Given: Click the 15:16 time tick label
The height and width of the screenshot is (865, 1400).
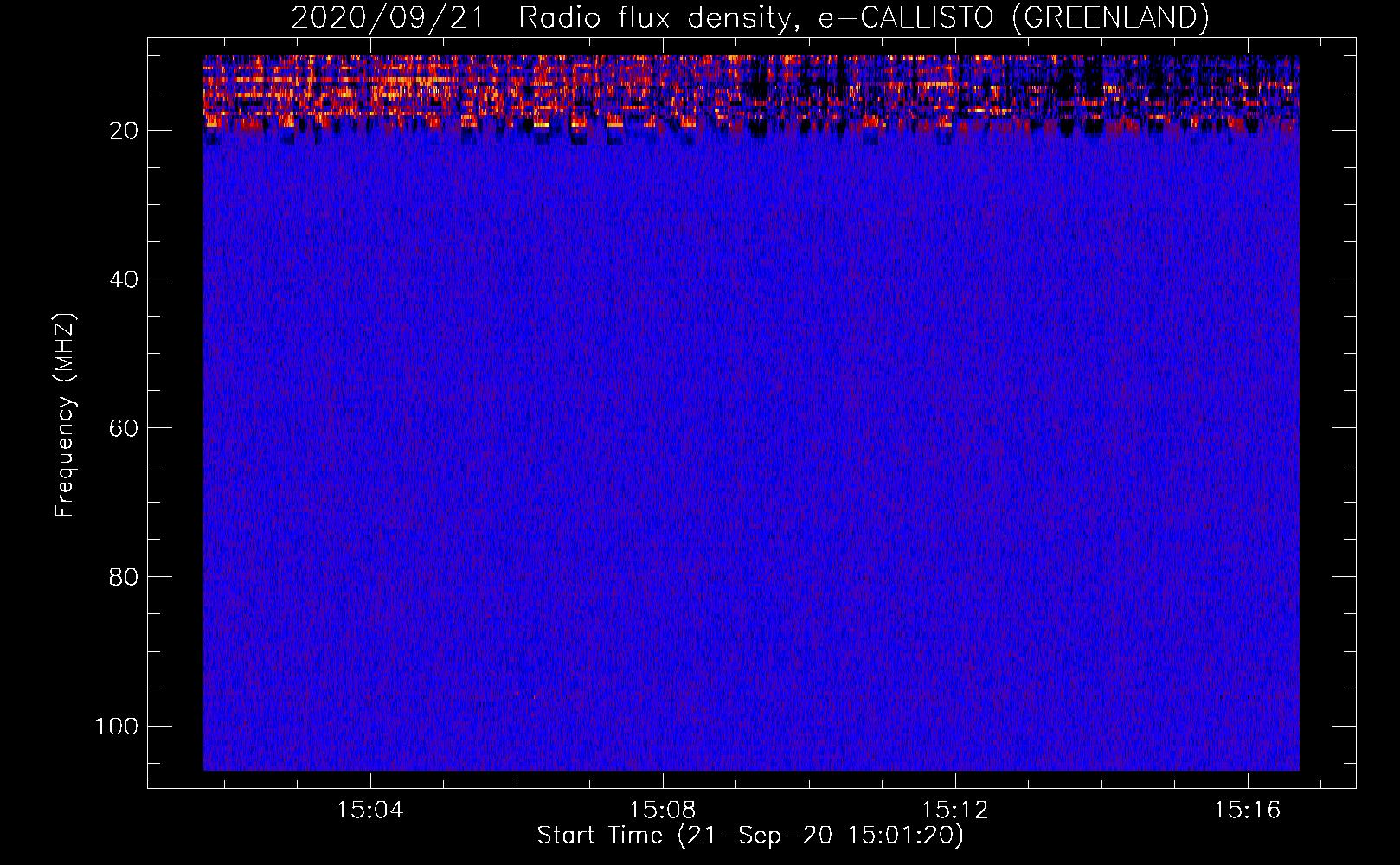Looking at the screenshot, I should click(1247, 811).
